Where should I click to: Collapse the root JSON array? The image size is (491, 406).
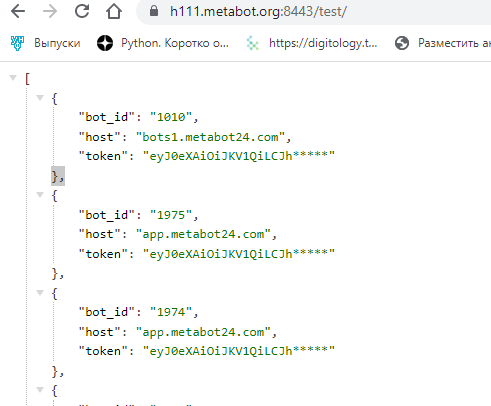(x=13, y=78)
